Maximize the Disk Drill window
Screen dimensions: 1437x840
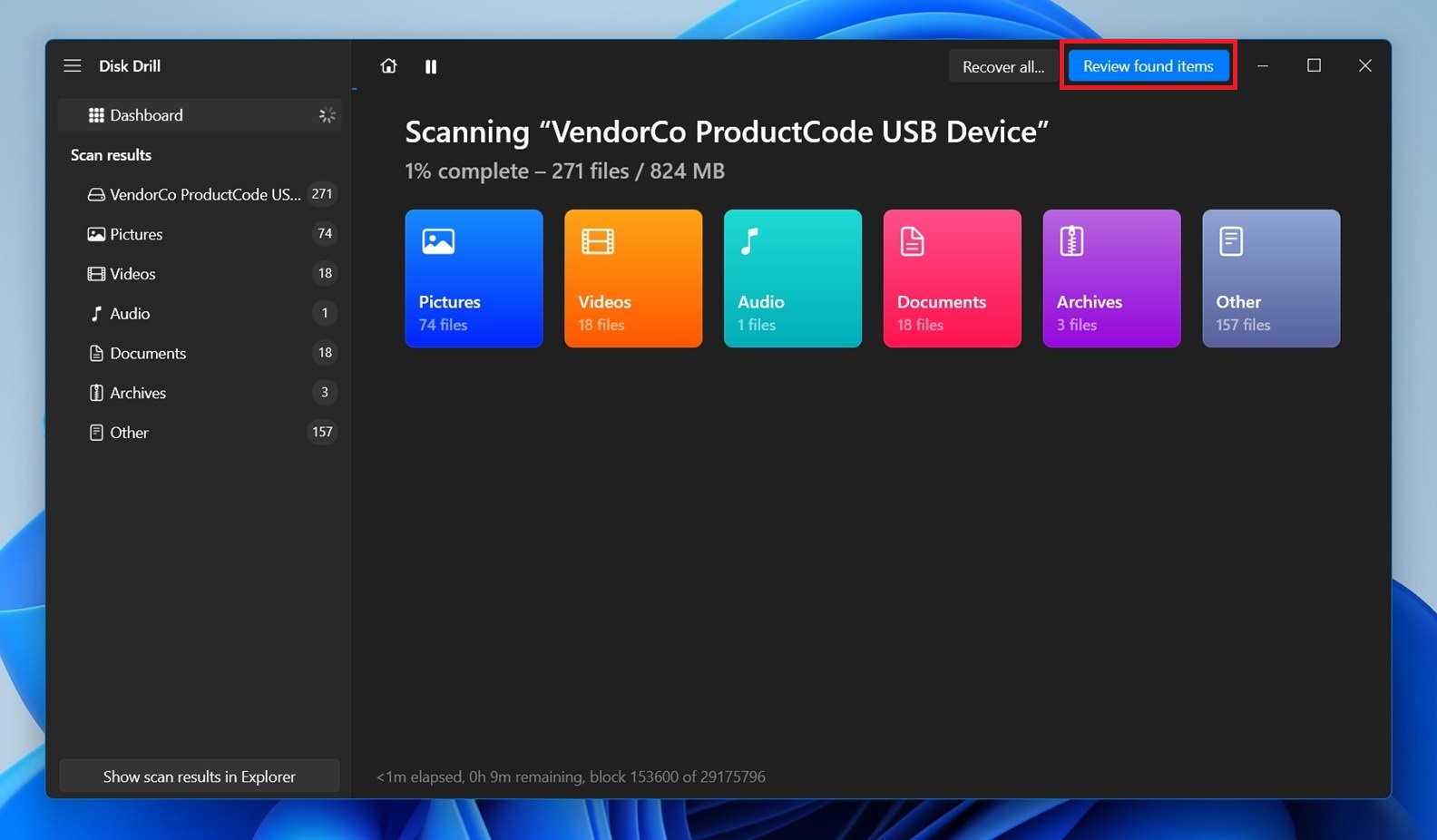tap(1314, 65)
